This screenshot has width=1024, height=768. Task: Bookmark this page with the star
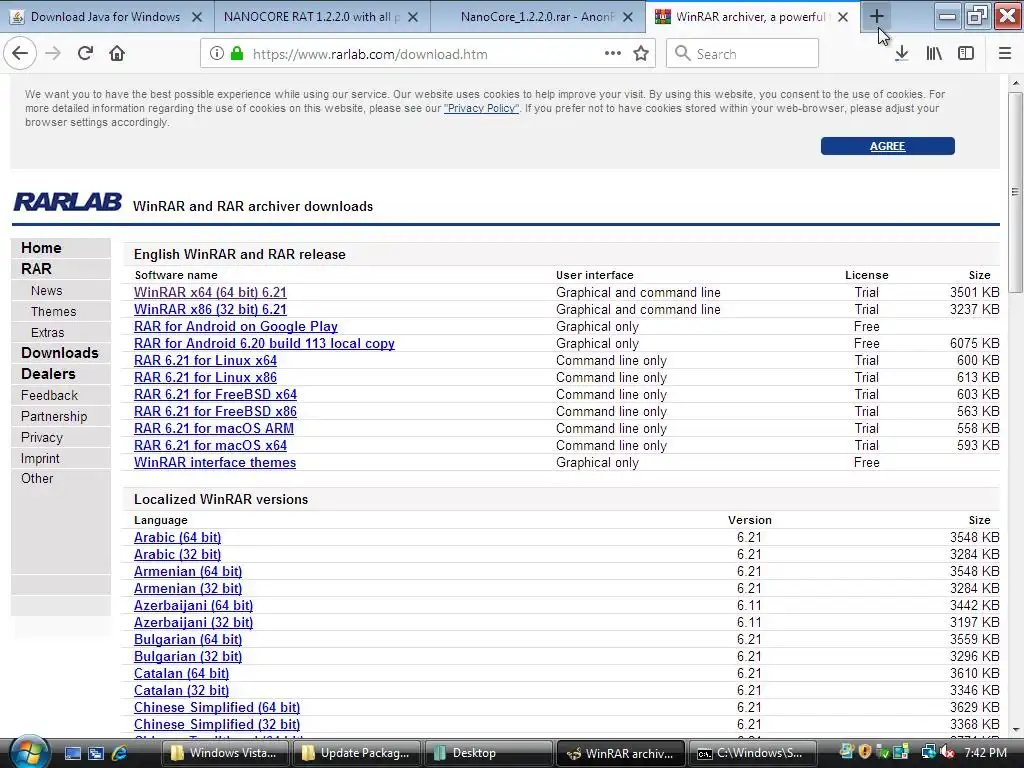point(641,54)
